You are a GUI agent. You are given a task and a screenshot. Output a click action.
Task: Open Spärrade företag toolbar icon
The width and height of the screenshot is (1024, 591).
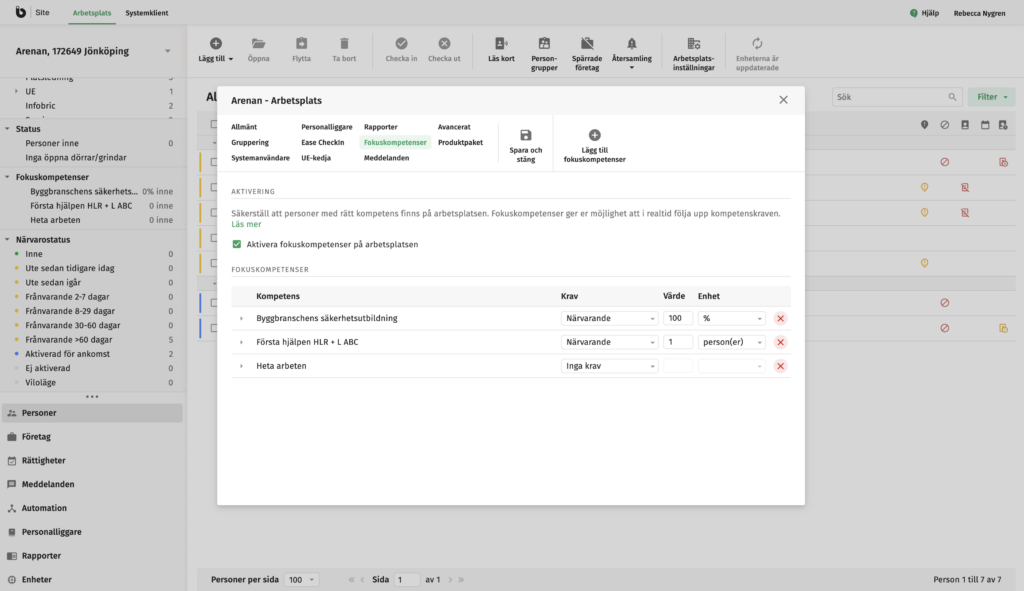click(x=586, y=44)
